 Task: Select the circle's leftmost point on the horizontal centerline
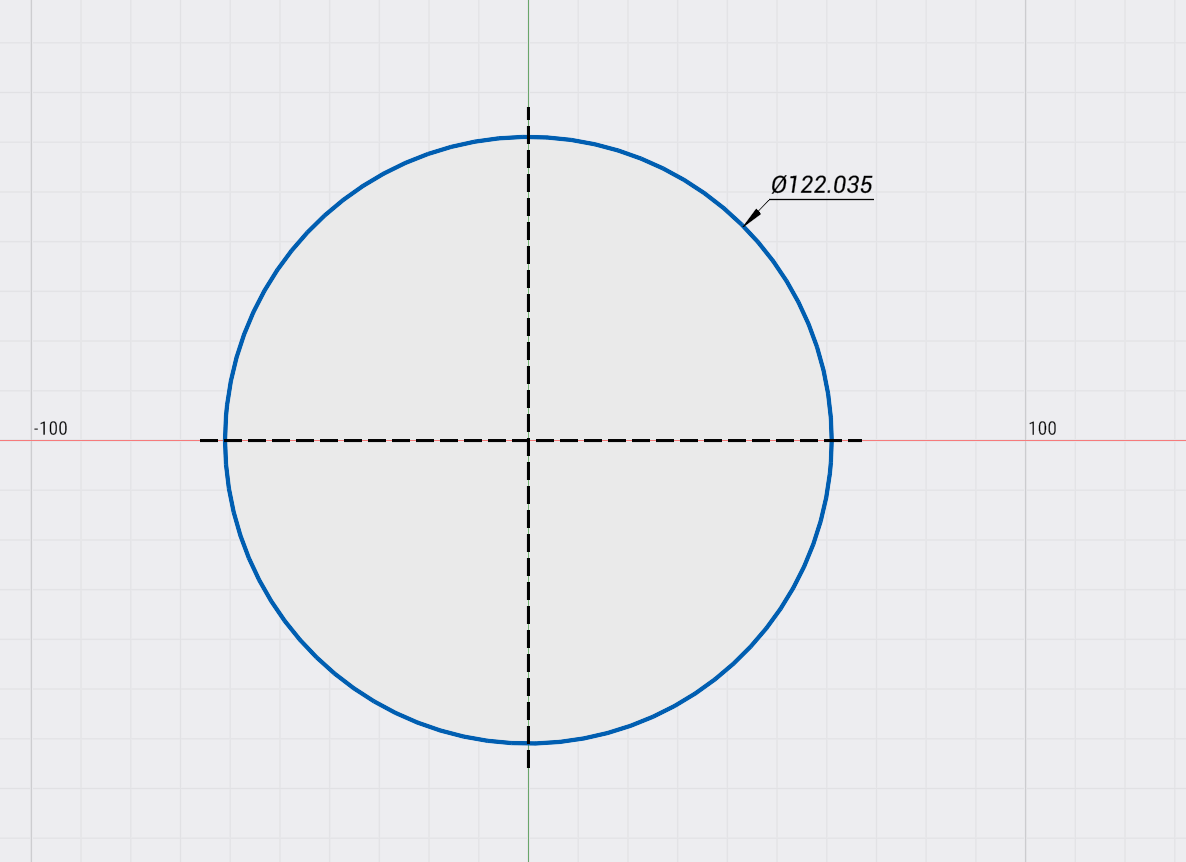click(x=225, y=440)
